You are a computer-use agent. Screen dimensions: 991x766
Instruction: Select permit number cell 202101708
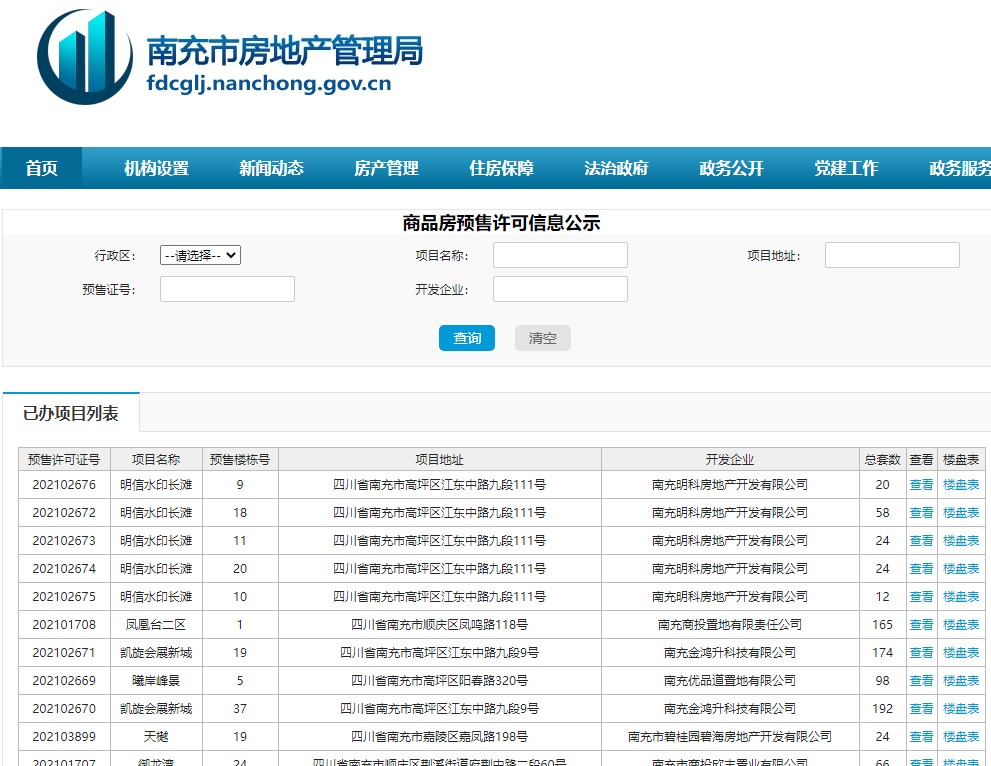click(64, 624)
